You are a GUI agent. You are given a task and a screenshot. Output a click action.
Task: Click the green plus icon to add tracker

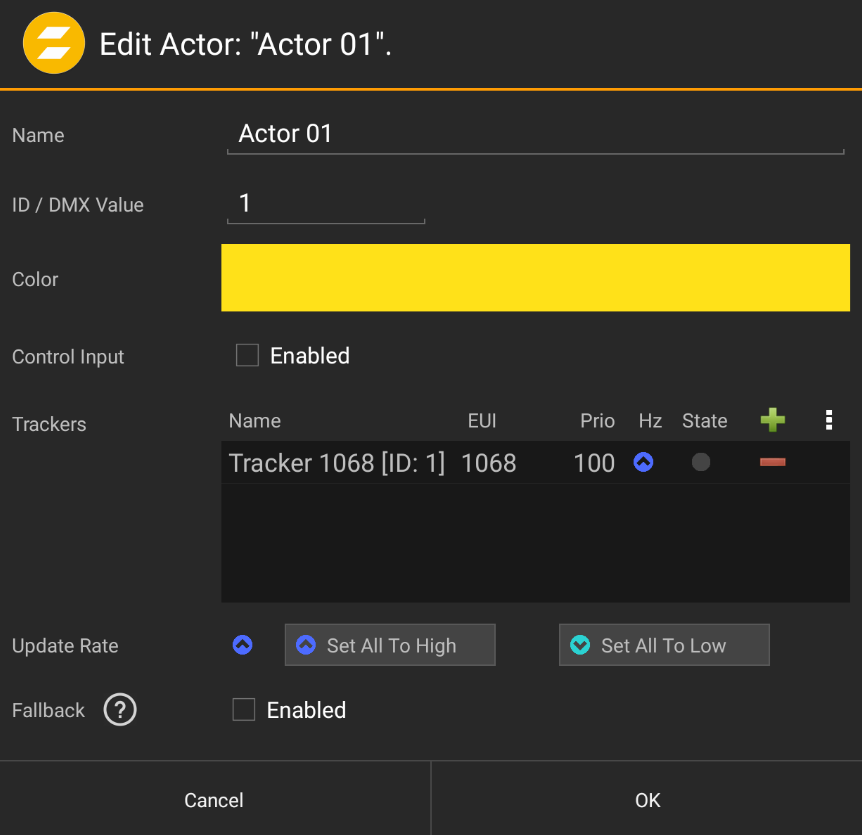[772, 420]
